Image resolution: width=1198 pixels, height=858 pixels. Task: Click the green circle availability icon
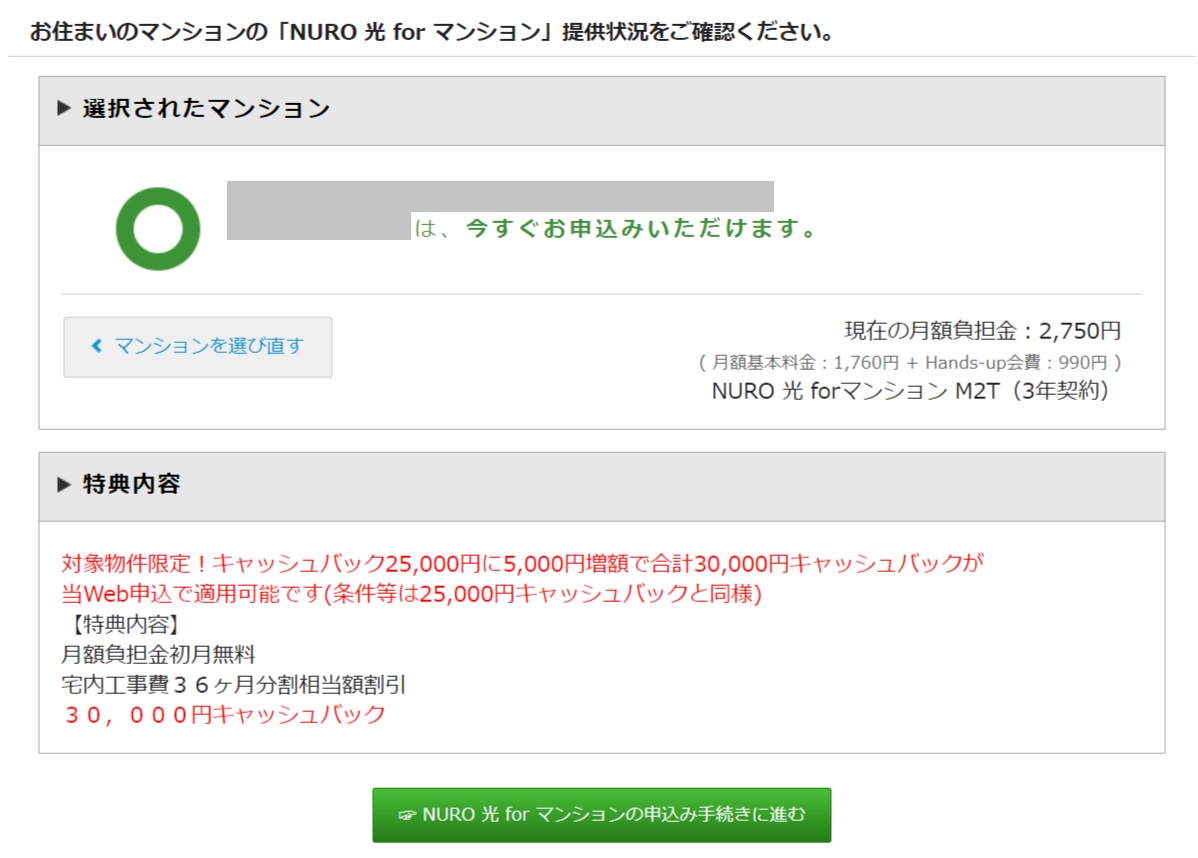tap(158, 229)
